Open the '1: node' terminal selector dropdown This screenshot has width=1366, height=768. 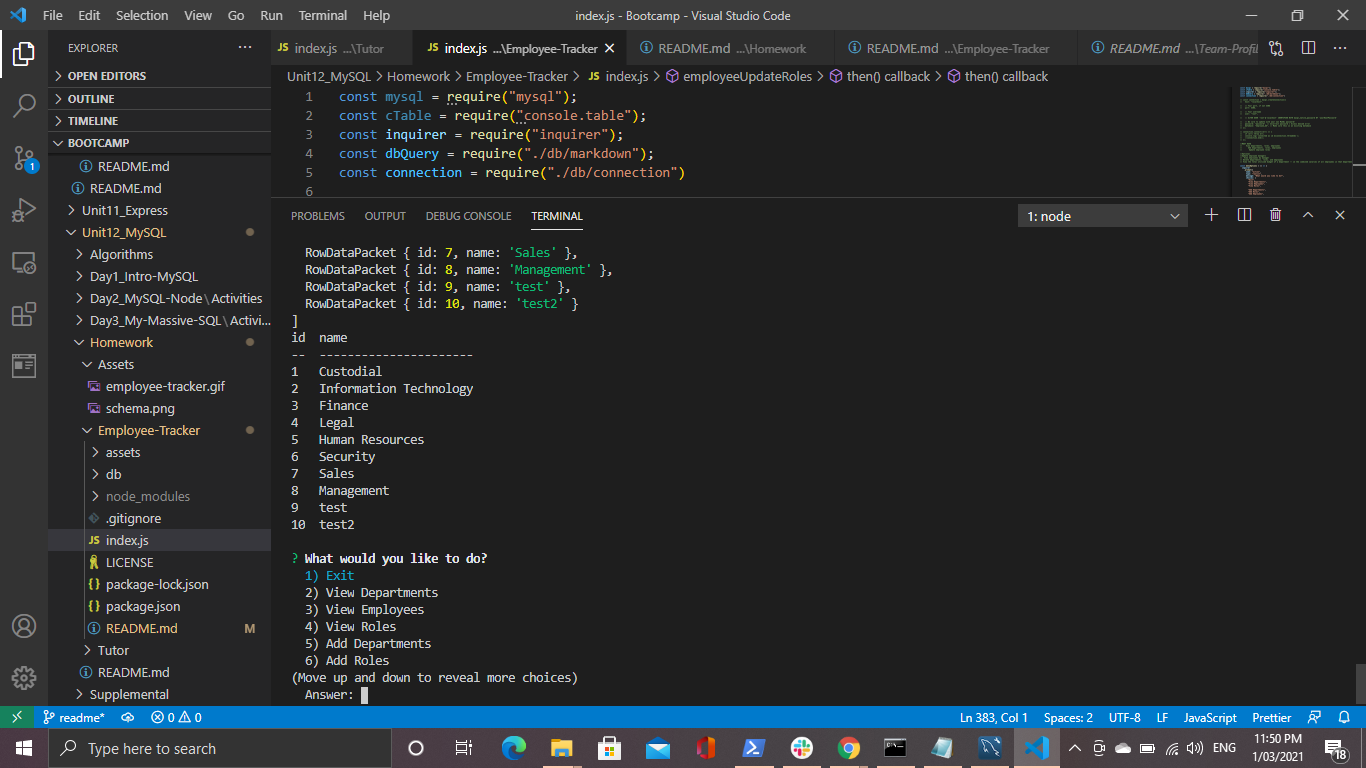(x=1103, y=216)
